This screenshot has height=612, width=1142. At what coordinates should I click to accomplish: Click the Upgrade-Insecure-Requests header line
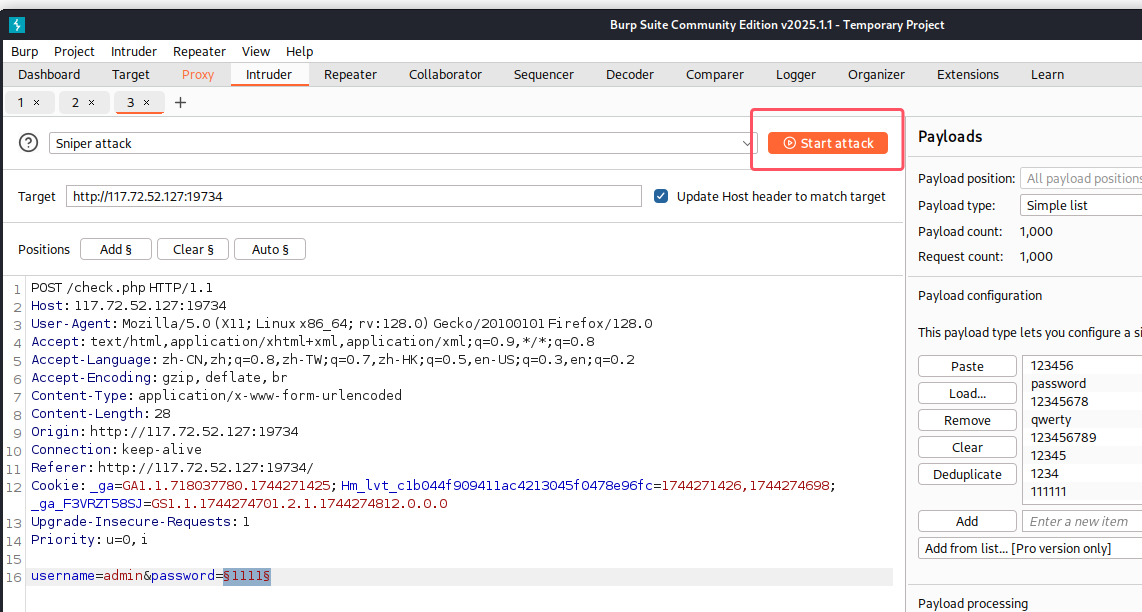pyautogui.click(x=140, y=522)
